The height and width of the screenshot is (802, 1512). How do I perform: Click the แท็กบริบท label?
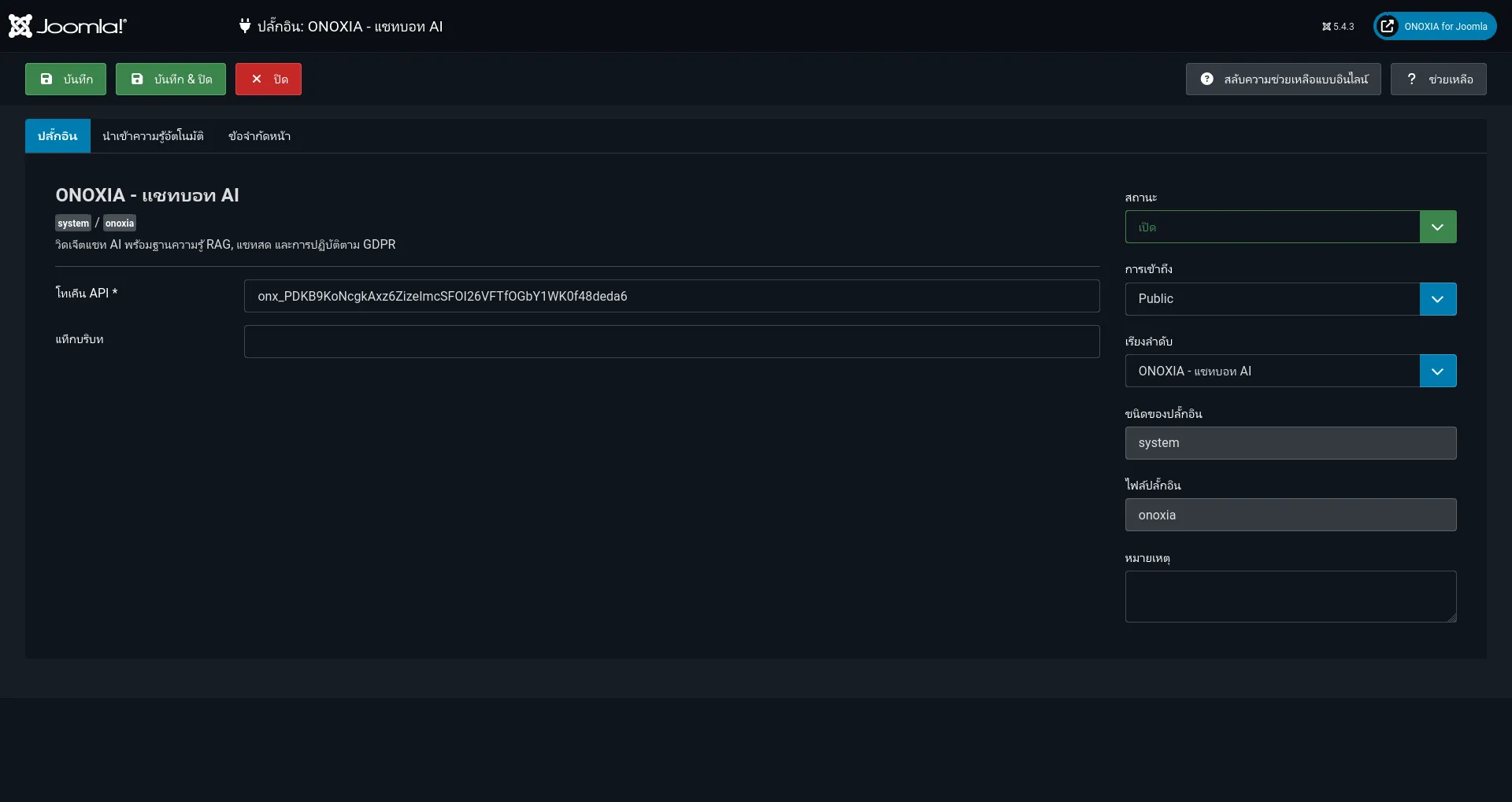pyautogui.click(x=80, y=339)
